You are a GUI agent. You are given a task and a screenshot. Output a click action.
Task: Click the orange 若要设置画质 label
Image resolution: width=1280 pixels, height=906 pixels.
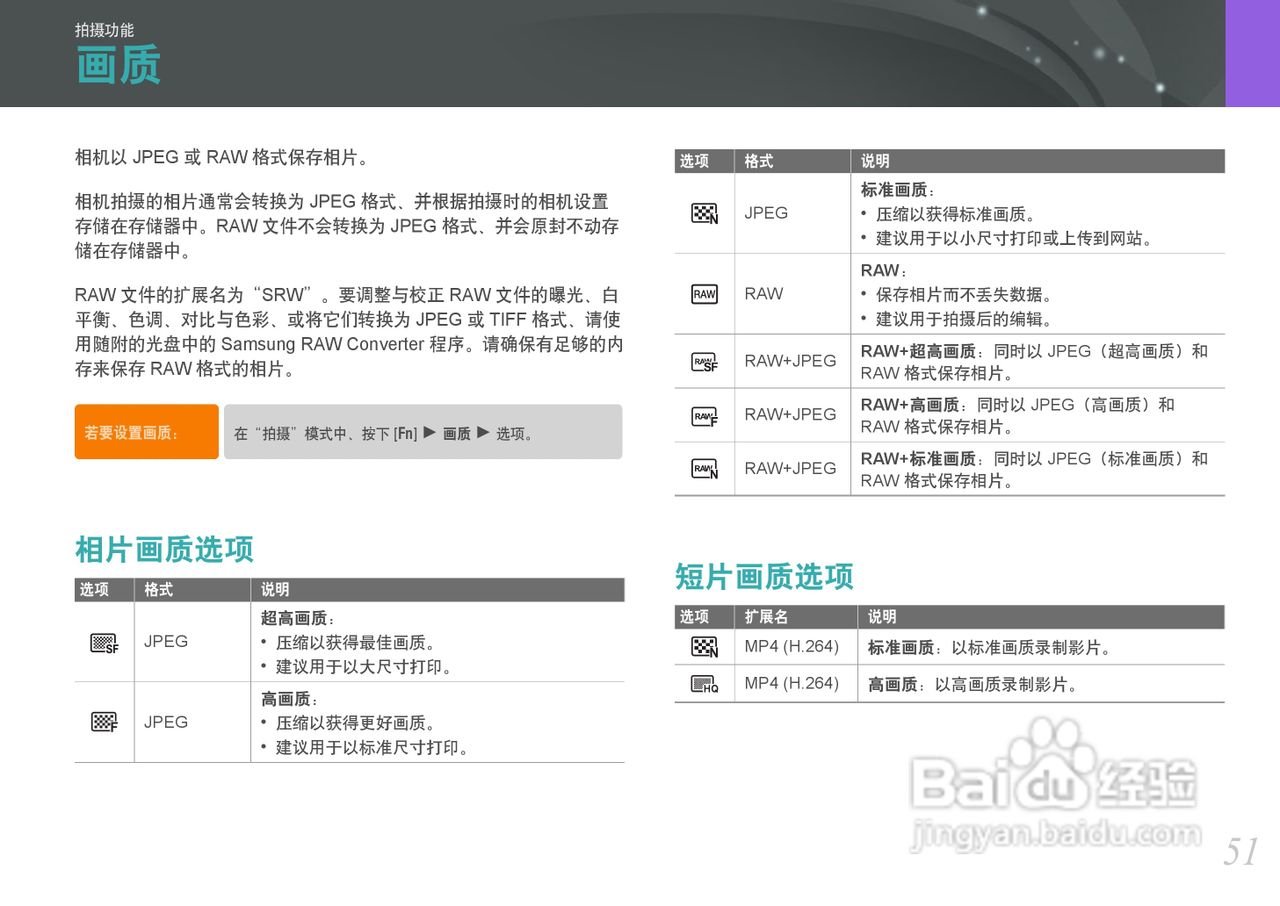pos(146,432)
